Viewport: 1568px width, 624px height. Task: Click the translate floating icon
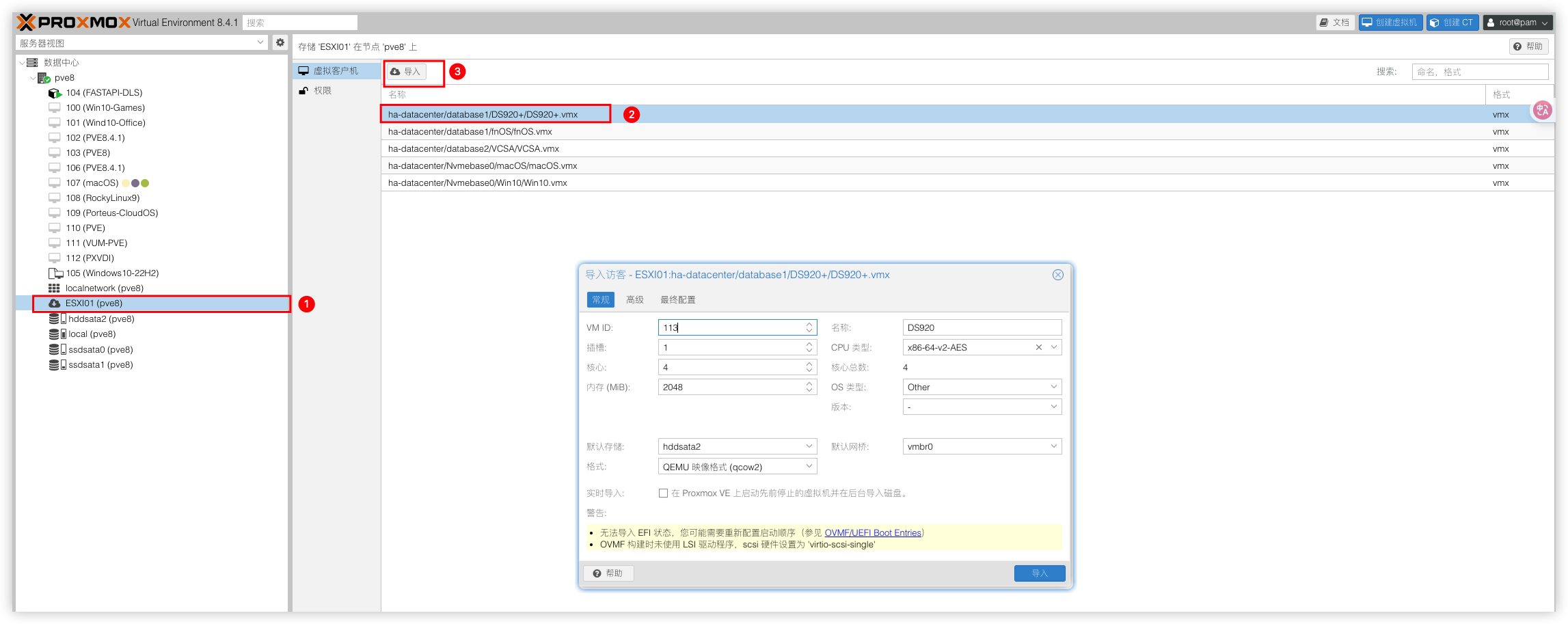1542,110
